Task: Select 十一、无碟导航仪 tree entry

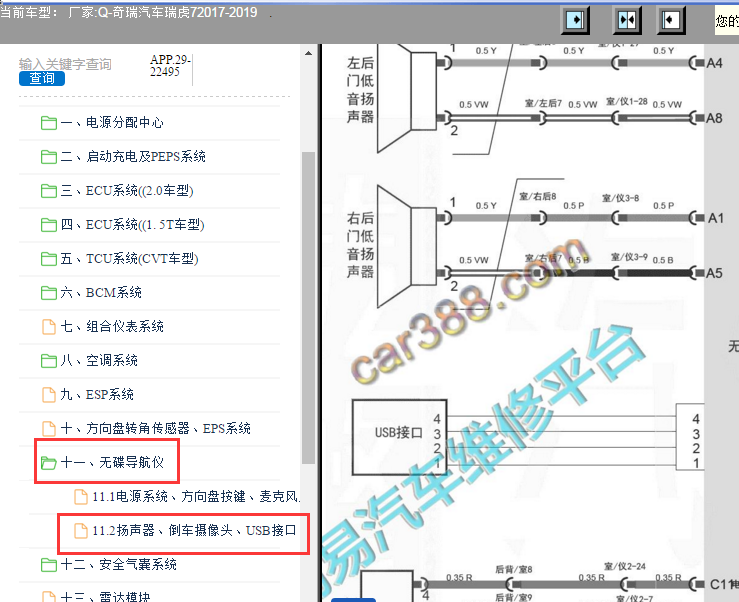Action: click(112, 462)
